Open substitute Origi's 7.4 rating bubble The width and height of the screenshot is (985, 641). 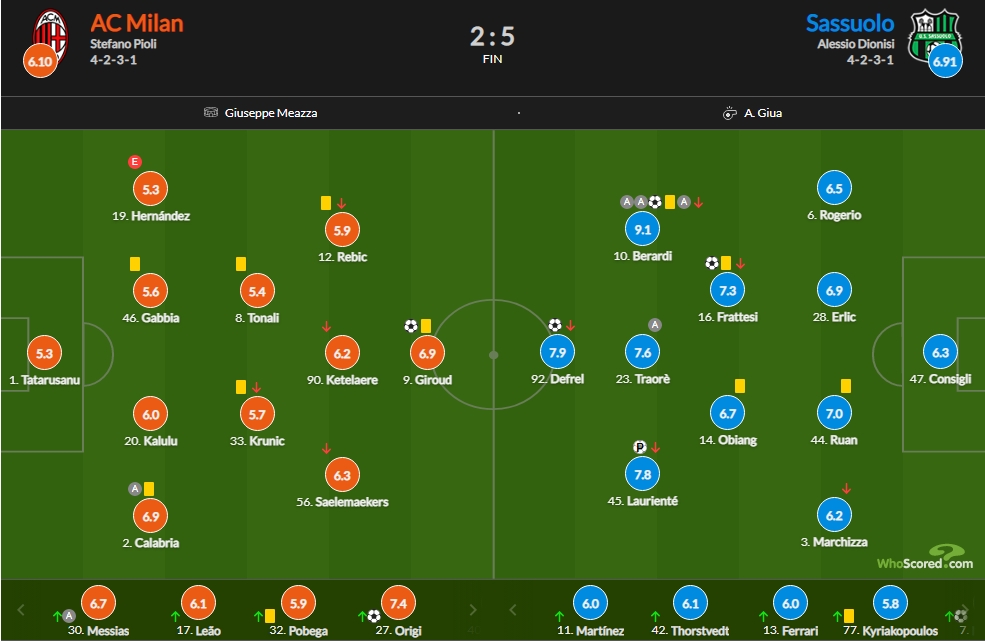click(398, 603)
